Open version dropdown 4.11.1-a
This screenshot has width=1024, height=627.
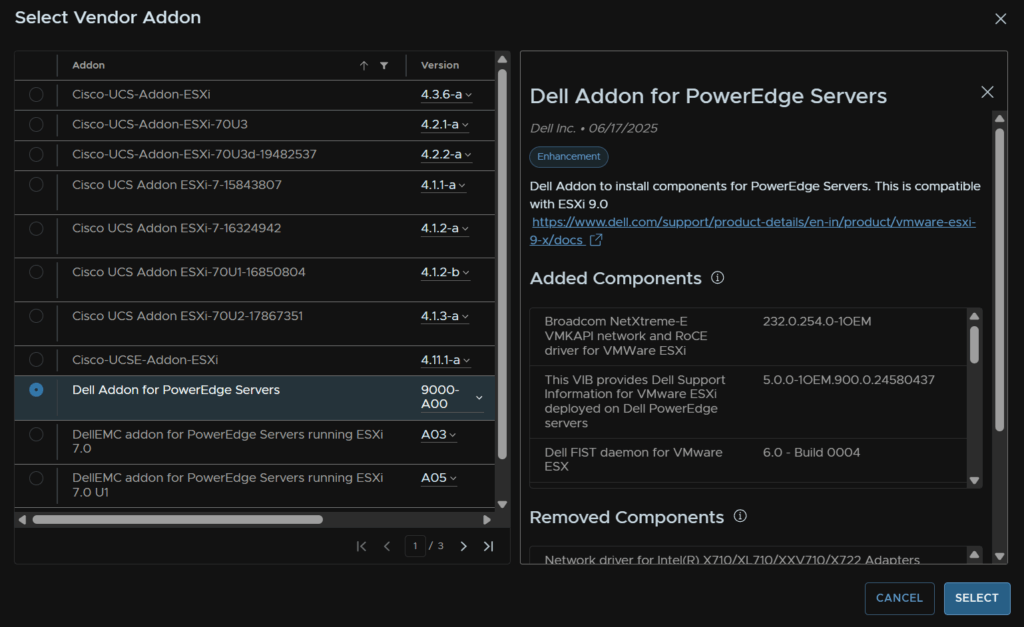point(445,360)
